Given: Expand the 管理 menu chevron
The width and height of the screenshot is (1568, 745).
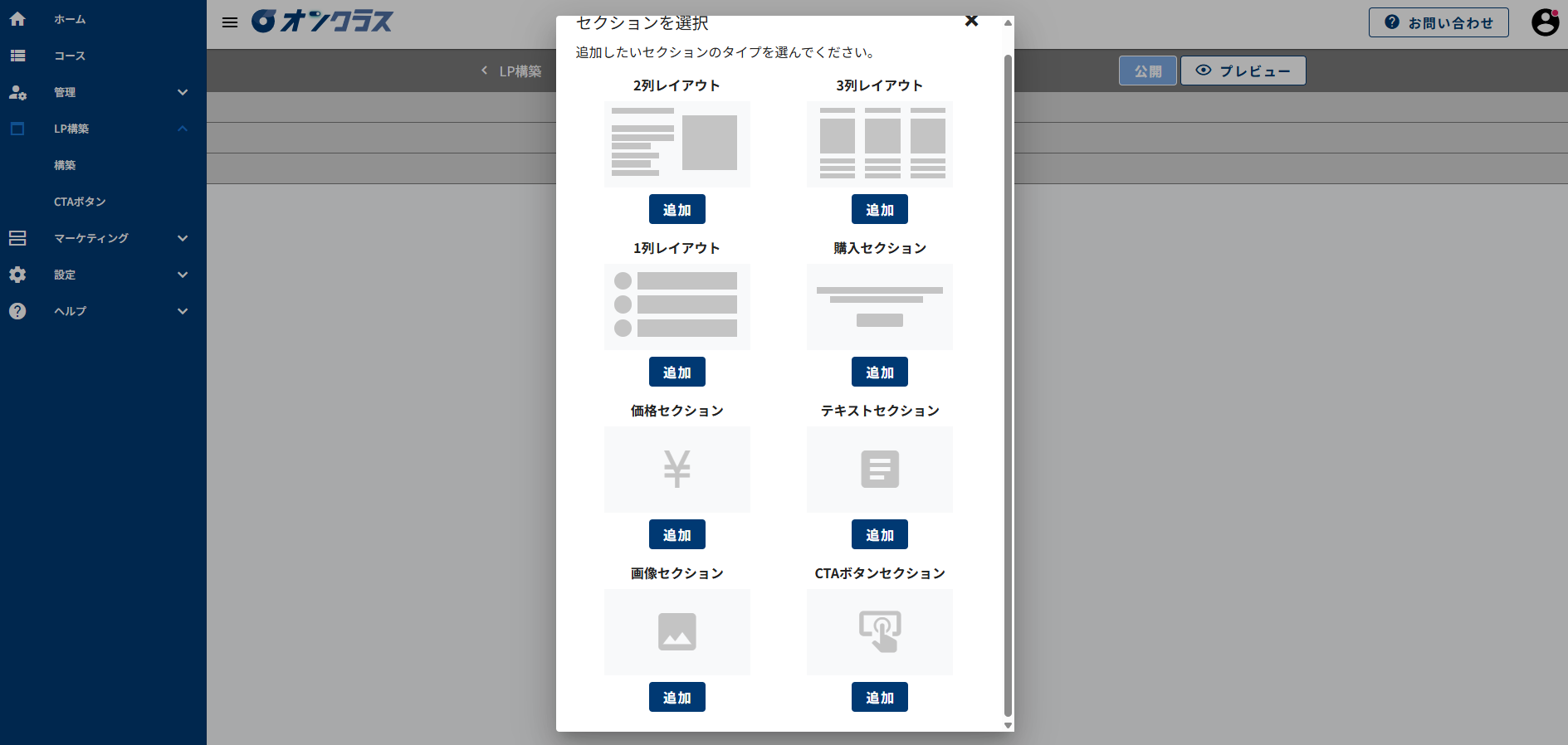Looking at the screenshot, I should [183, 92].
